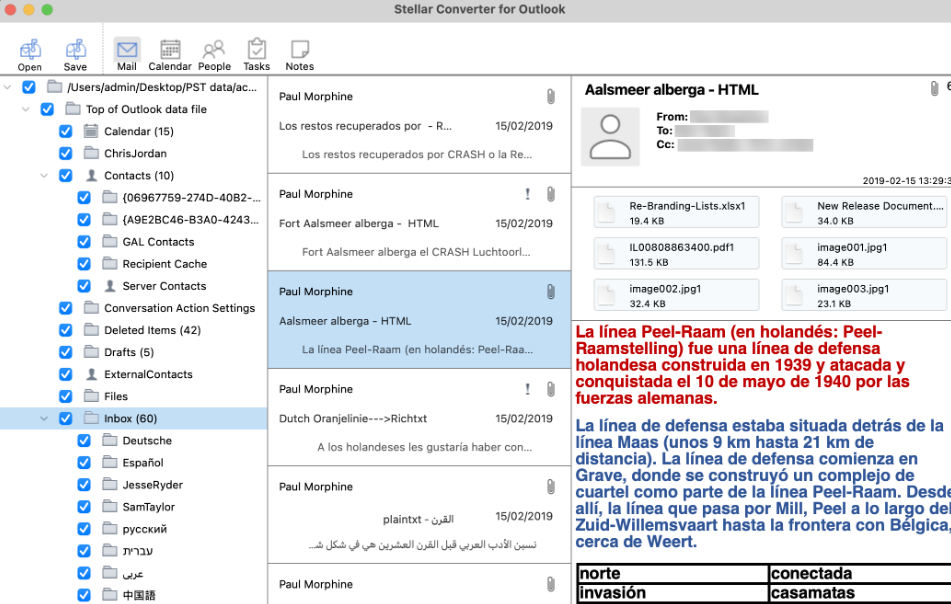Click the Calendar (15) folder icon

[x=91, y=131]
